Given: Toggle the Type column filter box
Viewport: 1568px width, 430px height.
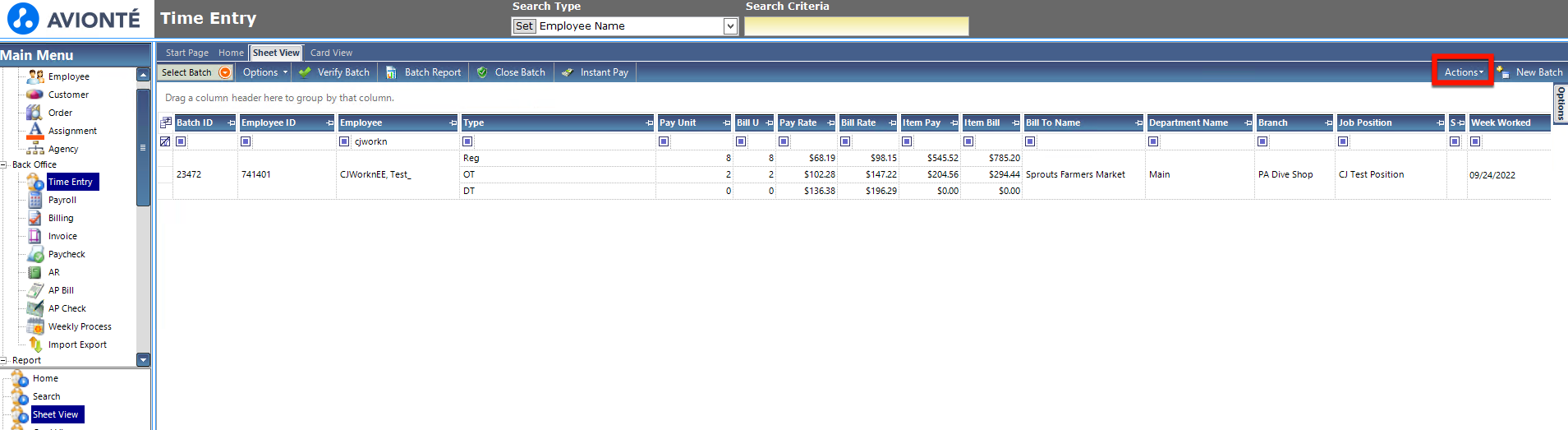Looking at the screenshot, I should point(467,141).
